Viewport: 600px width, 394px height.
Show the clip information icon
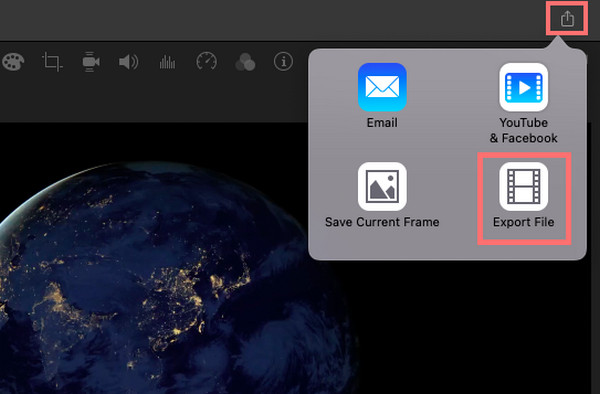(x=284, y=61)
